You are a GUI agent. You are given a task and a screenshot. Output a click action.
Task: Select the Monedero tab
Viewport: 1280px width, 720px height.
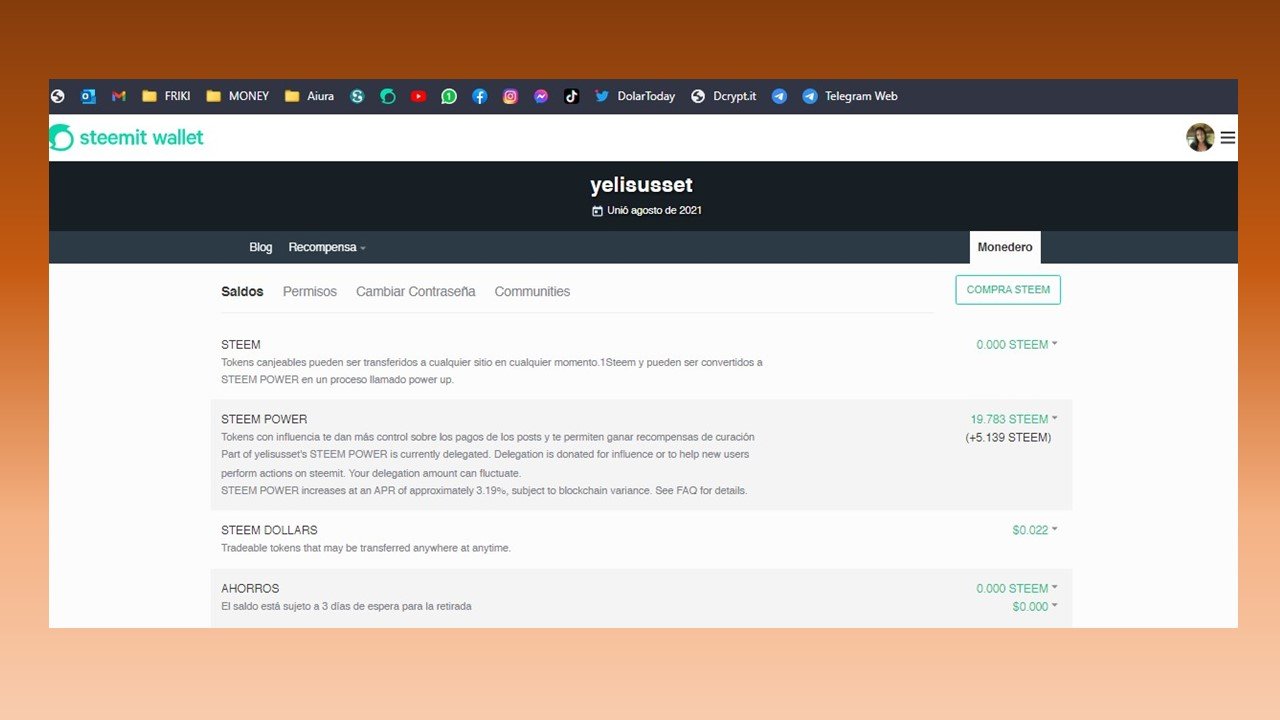[x=1005, y=247]
